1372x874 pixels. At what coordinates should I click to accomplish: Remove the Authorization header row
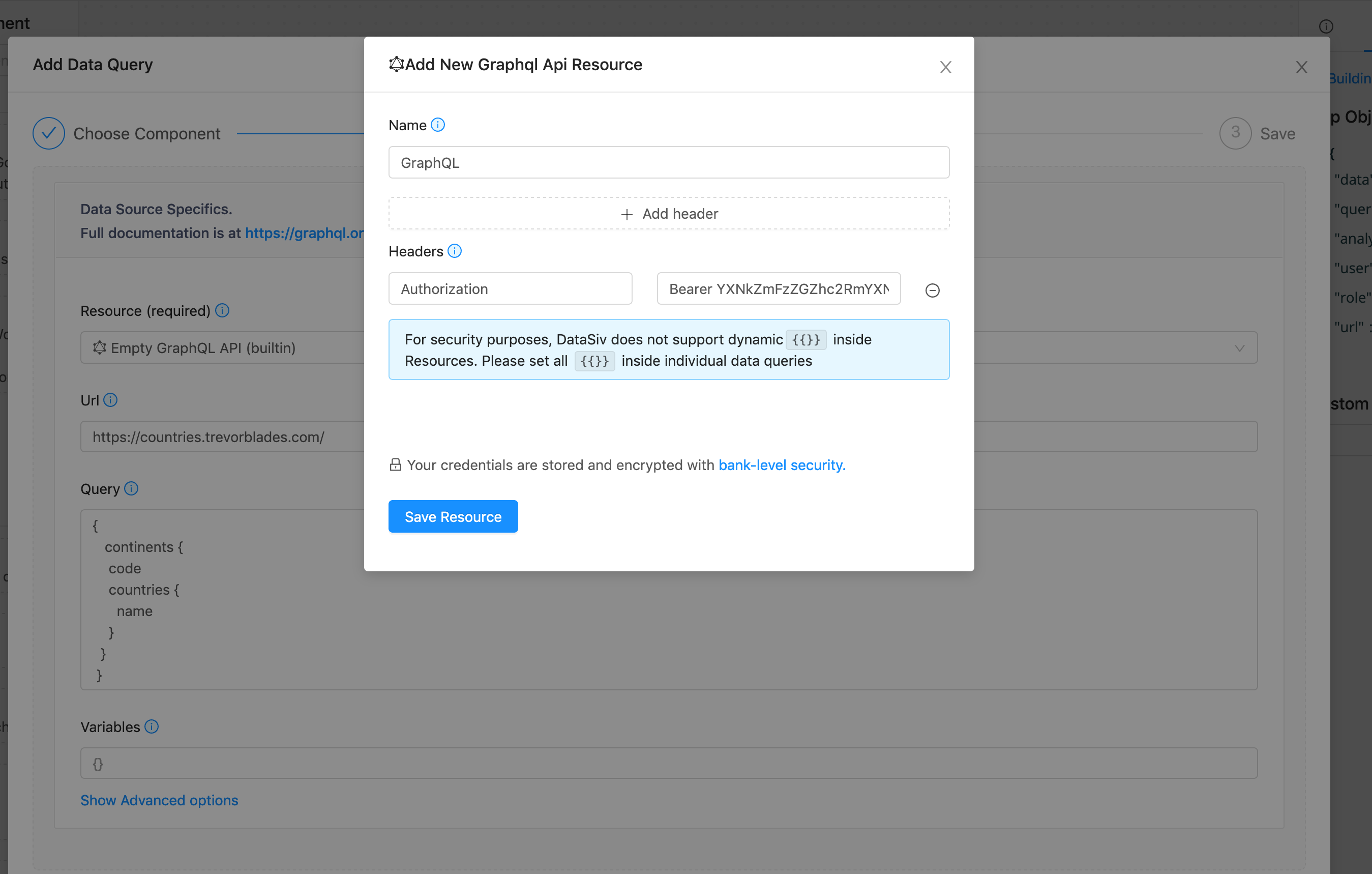click(x=932, y=290)
